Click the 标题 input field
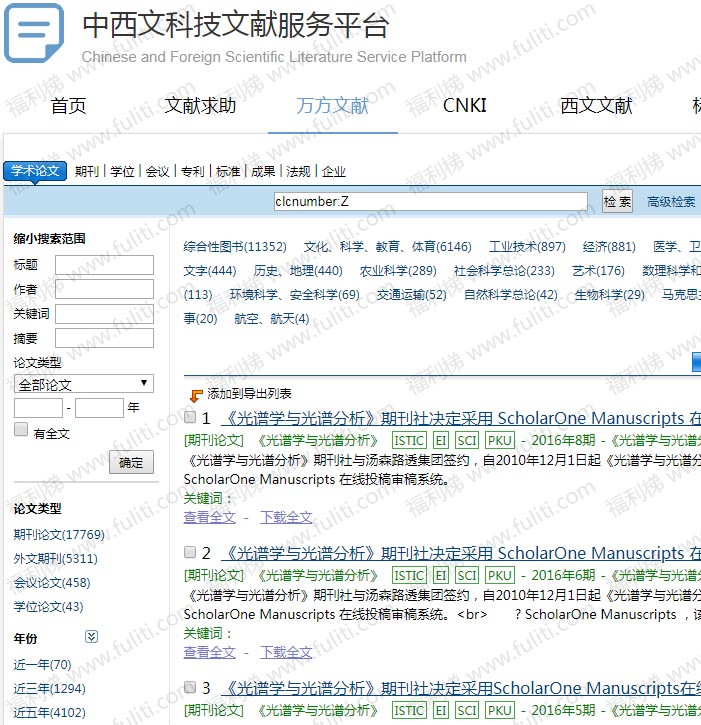701x725 pixels. 105,265
